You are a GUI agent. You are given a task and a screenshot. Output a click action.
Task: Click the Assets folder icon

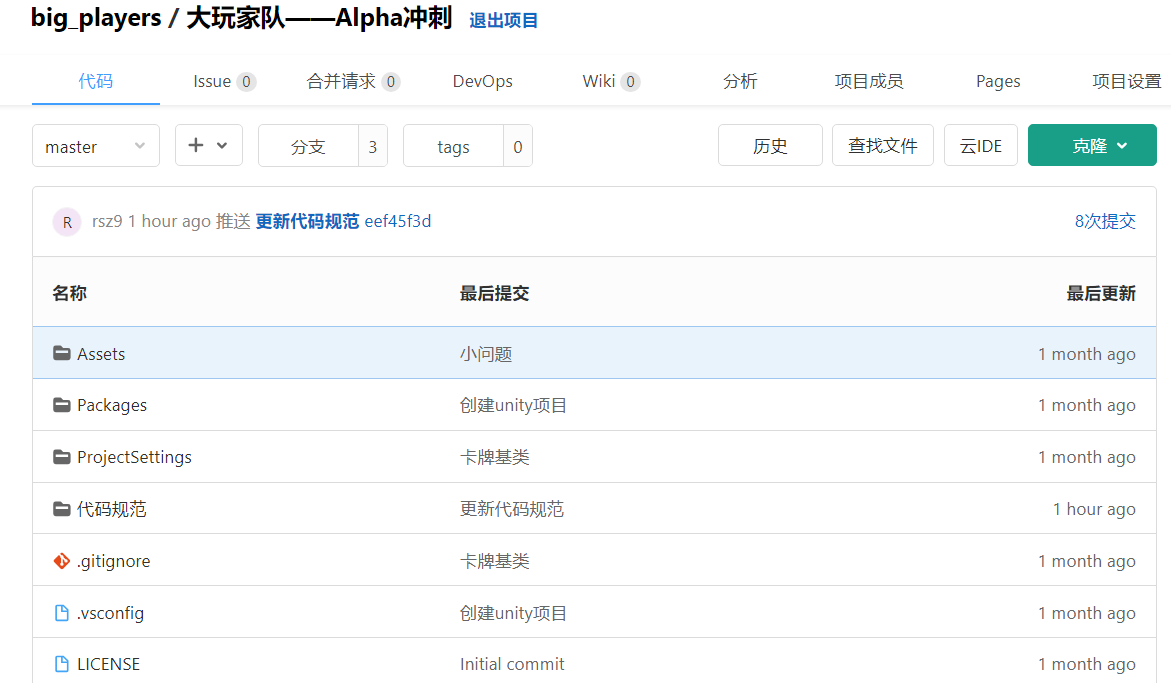(x=62, y=353)
